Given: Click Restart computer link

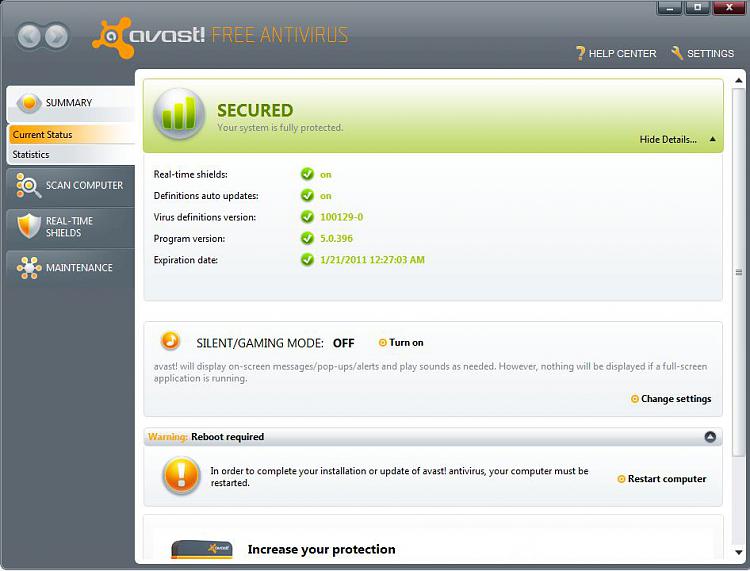Looking at the screenshot, I should (x=662, y=479).
